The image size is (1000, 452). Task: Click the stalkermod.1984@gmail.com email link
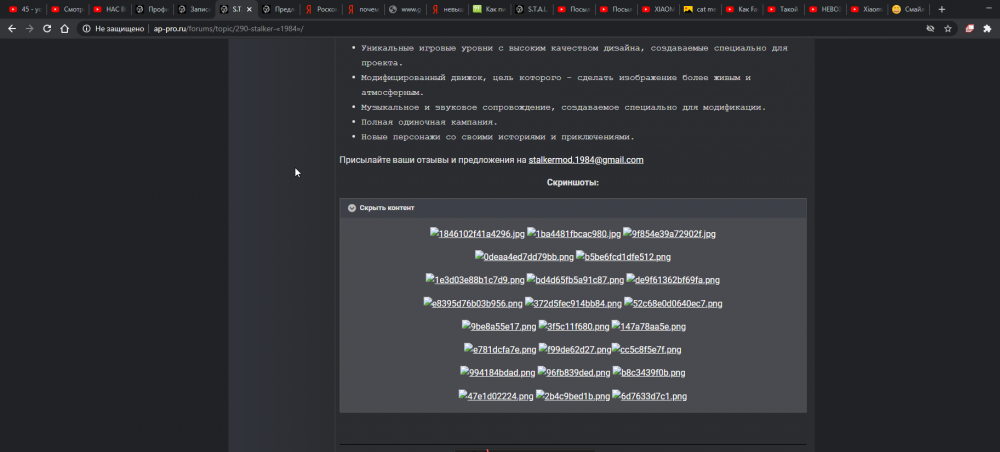pos(585,160)
